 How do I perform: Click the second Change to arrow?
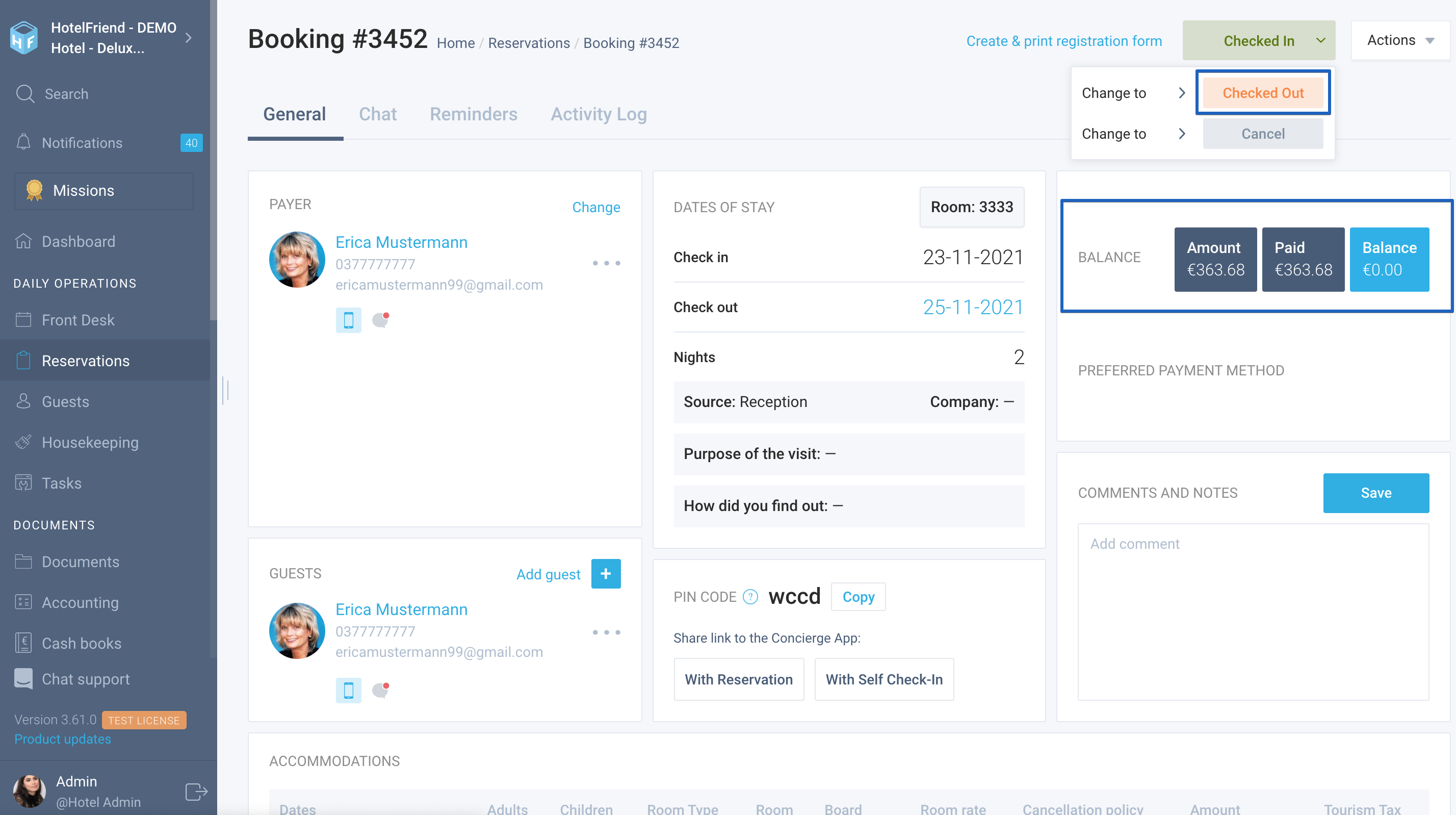pyautogui.click(x=1181, y=134)
